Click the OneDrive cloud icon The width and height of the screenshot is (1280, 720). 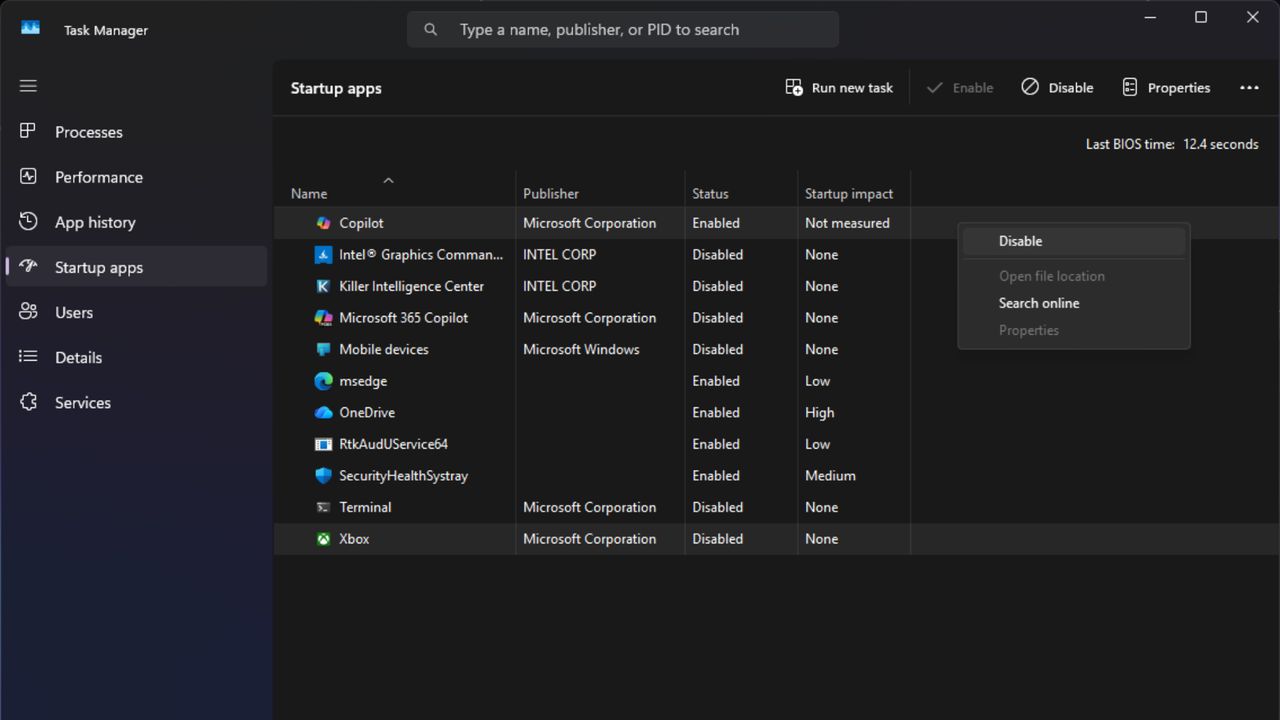(x=323, y=412)
